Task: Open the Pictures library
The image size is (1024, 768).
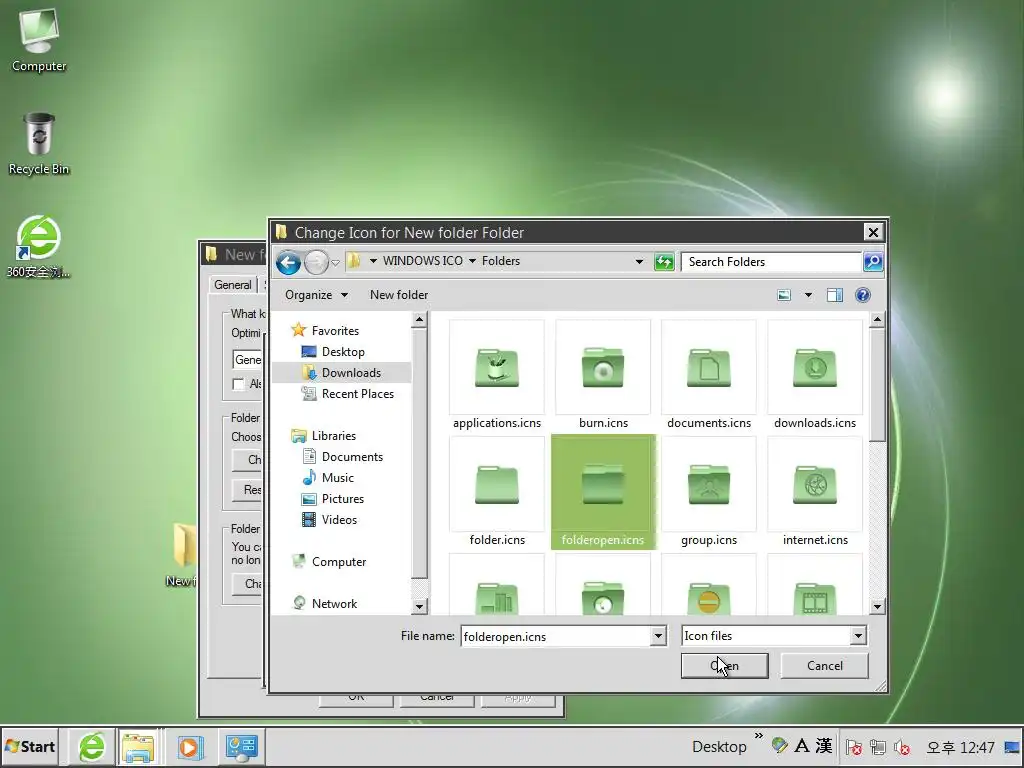Action: (342, 498)
